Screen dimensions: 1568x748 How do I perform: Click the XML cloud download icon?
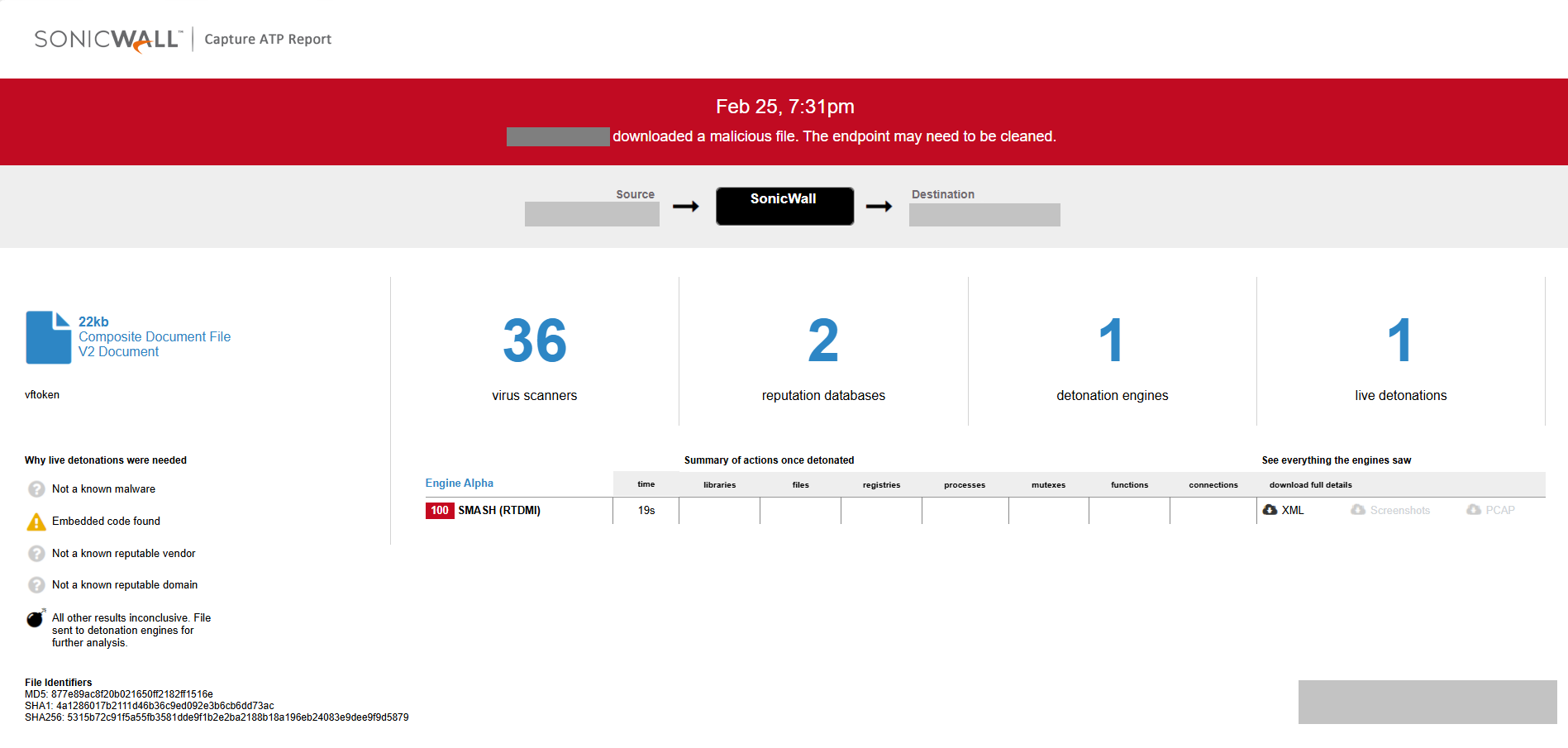coord(1270,510)
